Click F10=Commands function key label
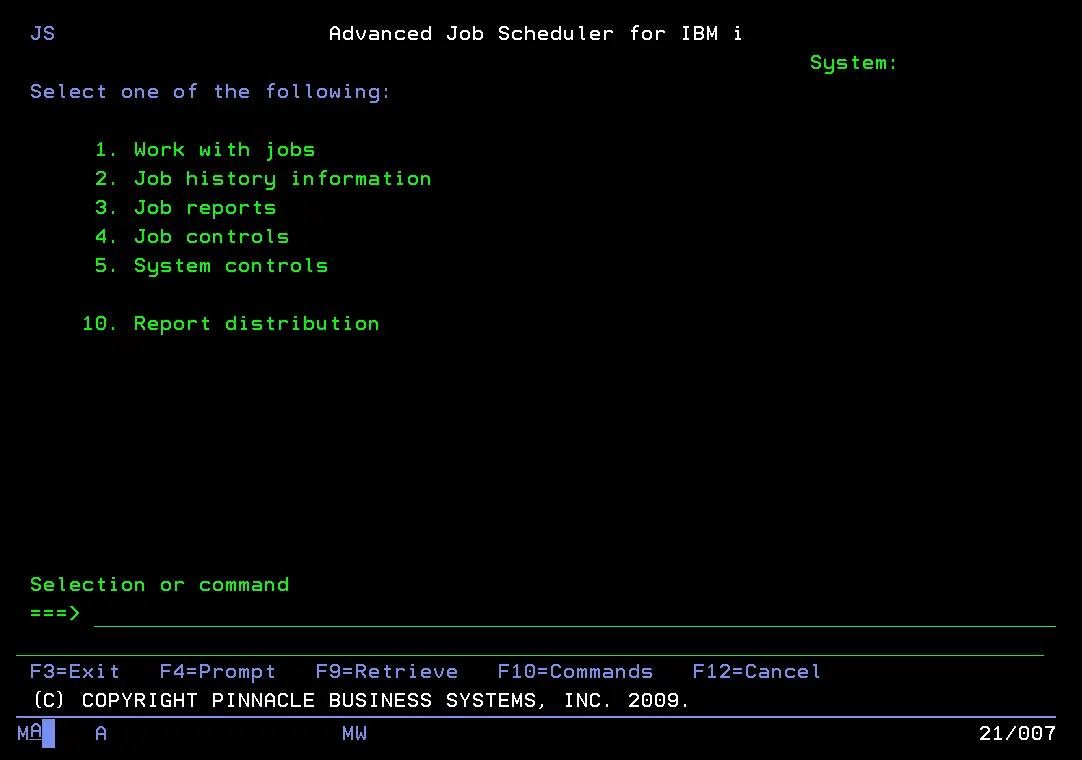 (x=575, y=672)
